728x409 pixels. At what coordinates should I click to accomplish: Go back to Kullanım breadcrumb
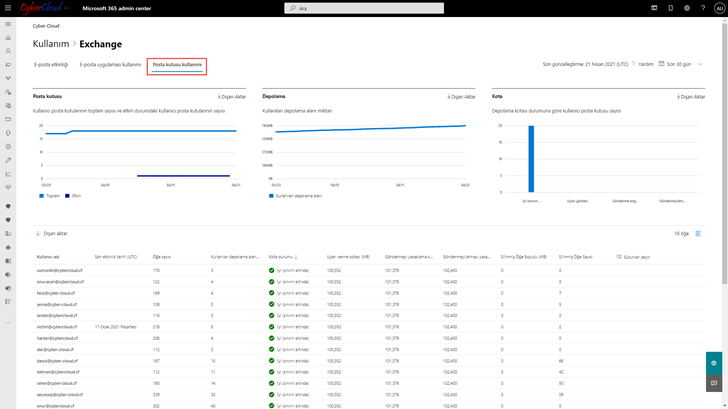51,44
